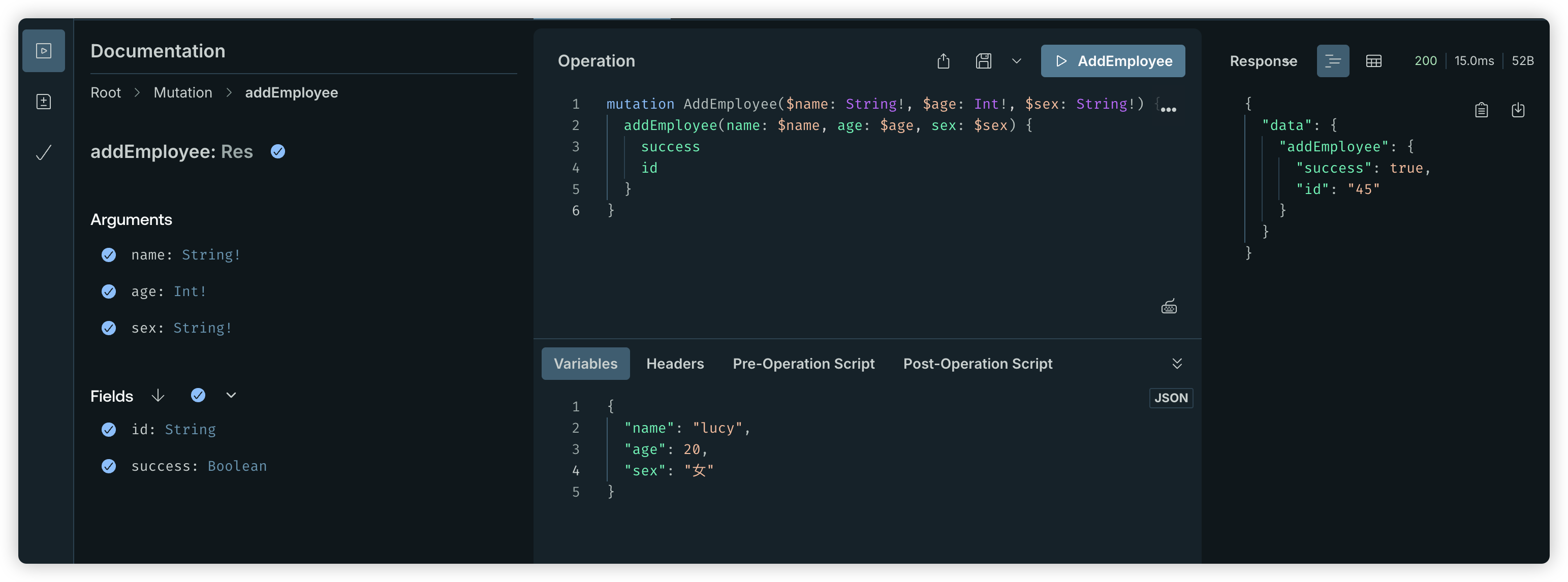
Task: Expand the save options dropdown arrow
Action: (x=1016, y=61)
